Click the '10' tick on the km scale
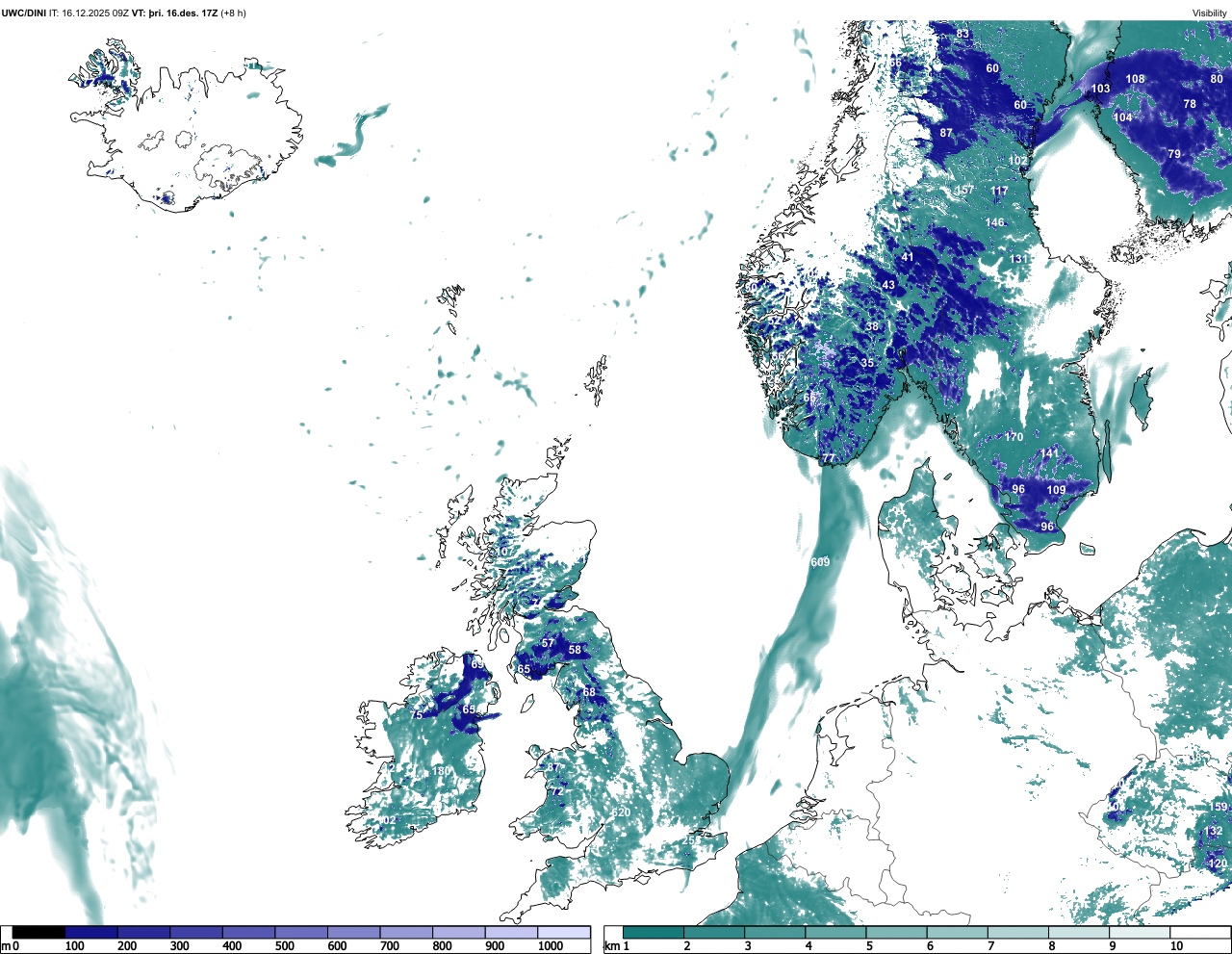 click(x=1176, y=946)
